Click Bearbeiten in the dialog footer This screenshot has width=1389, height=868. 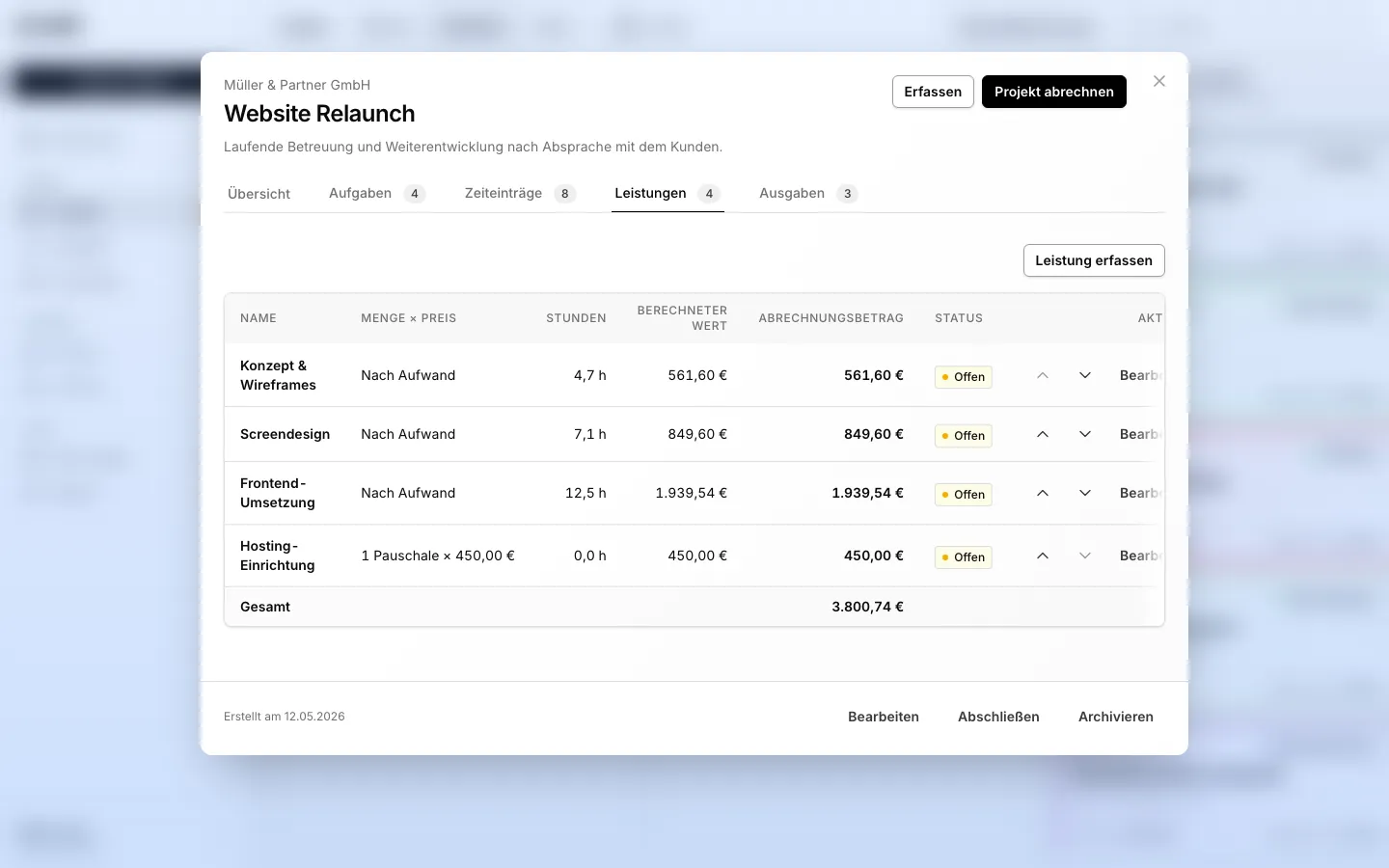[x=884, y=717]
